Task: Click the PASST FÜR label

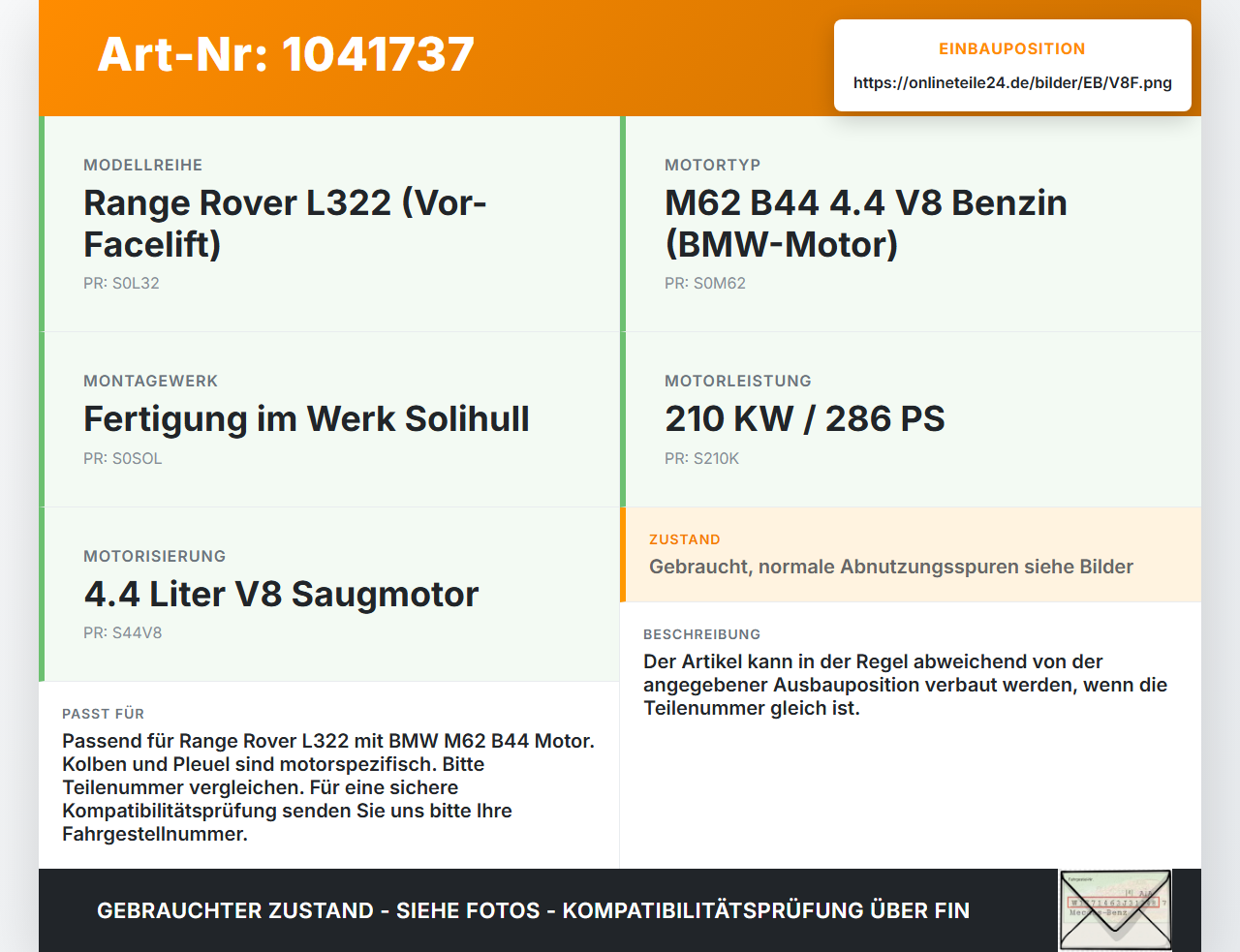Action: point(104,714)
